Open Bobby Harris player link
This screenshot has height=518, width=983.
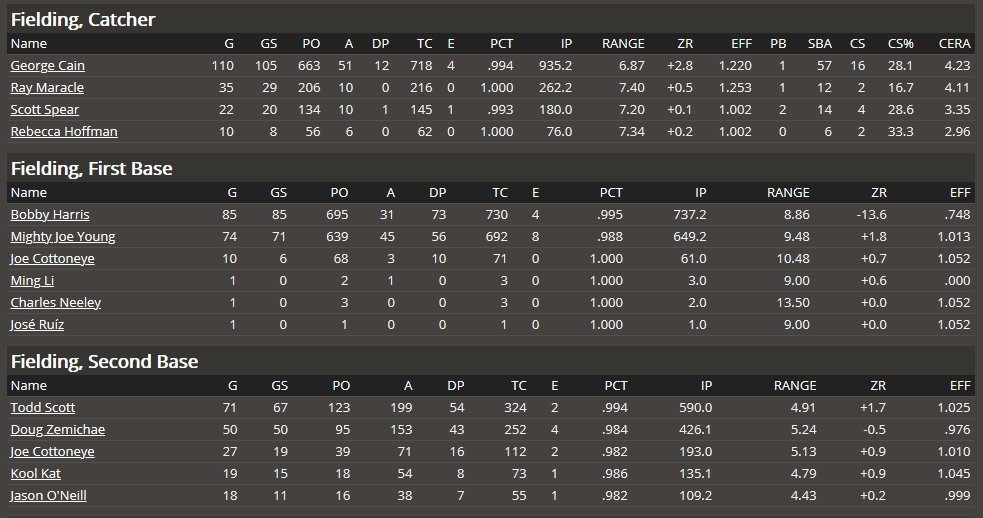[x=49, y=215]
